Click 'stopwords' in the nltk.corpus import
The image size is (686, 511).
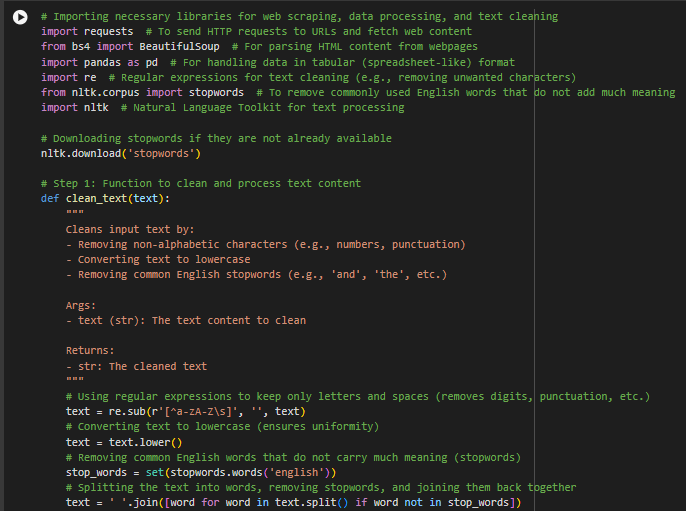click(216, 92)
